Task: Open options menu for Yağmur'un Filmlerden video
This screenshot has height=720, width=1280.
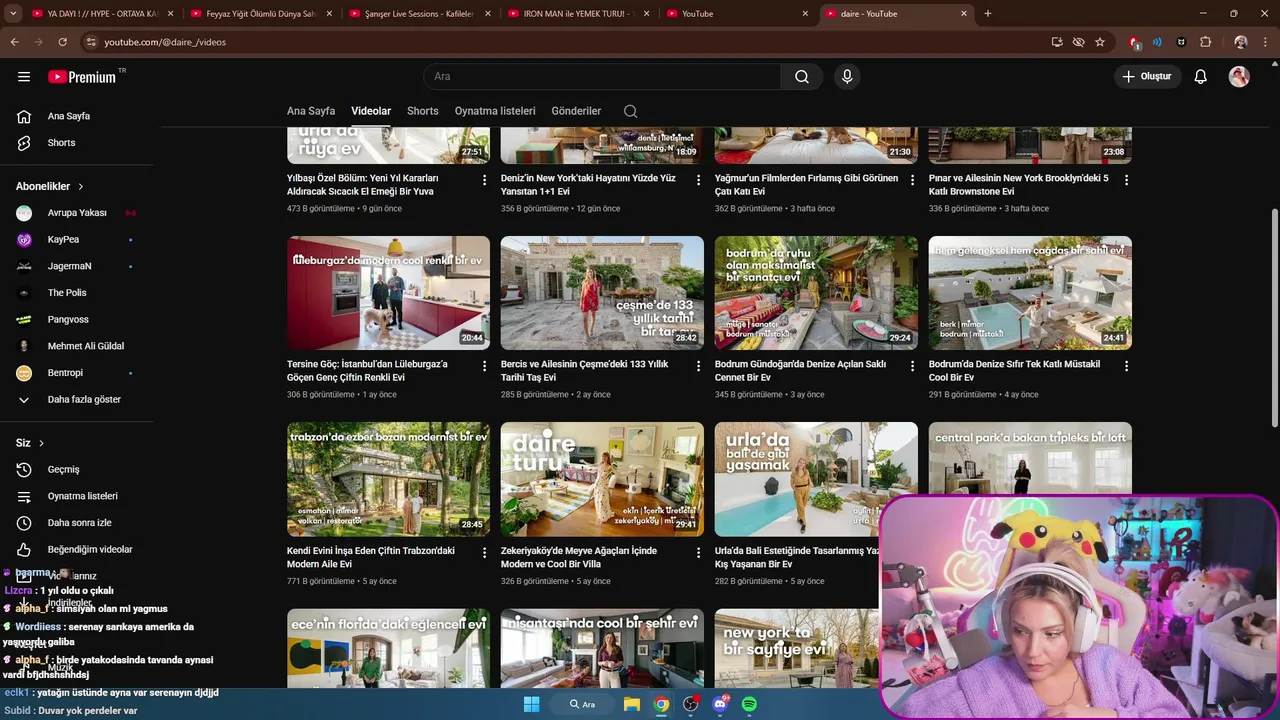Action: (912, 180)
